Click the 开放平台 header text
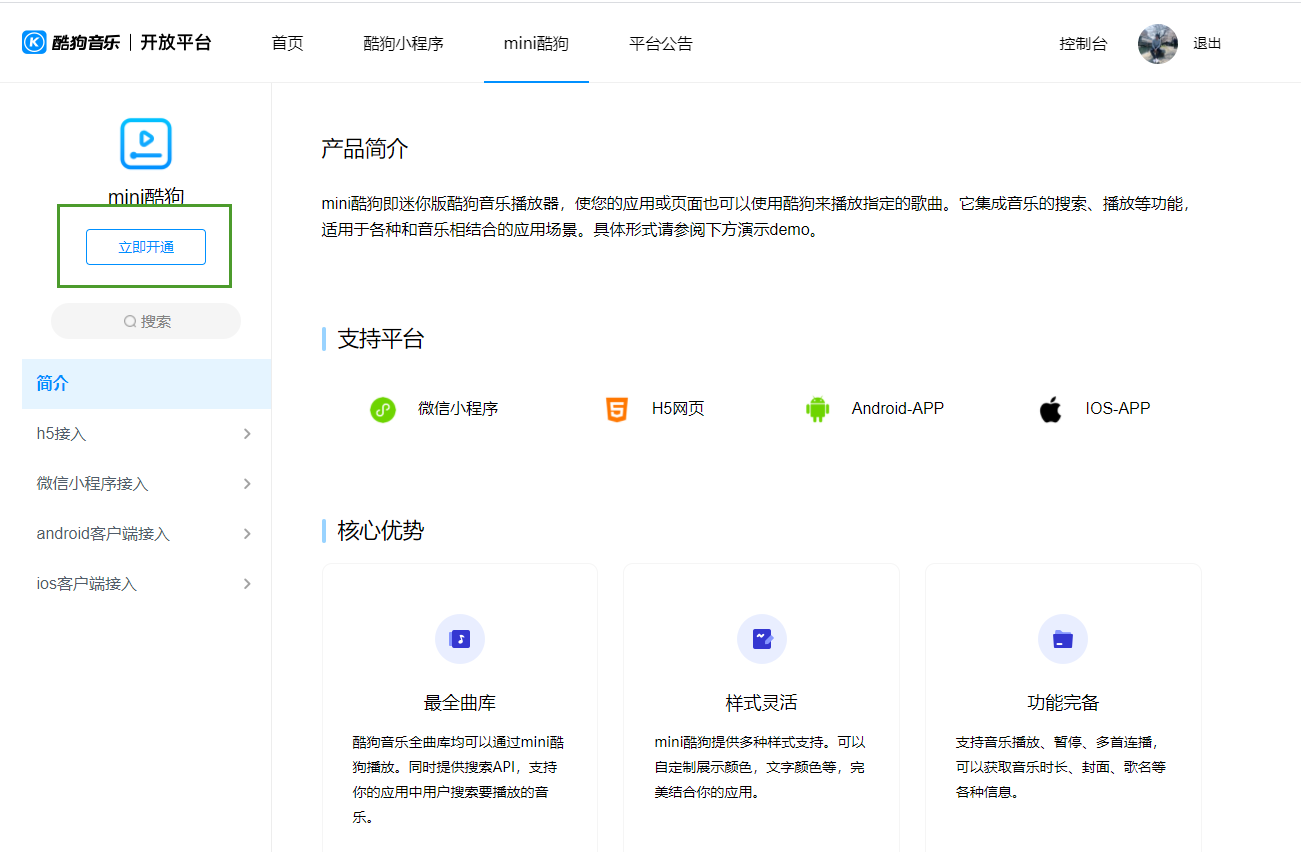 tap(176, 42)
